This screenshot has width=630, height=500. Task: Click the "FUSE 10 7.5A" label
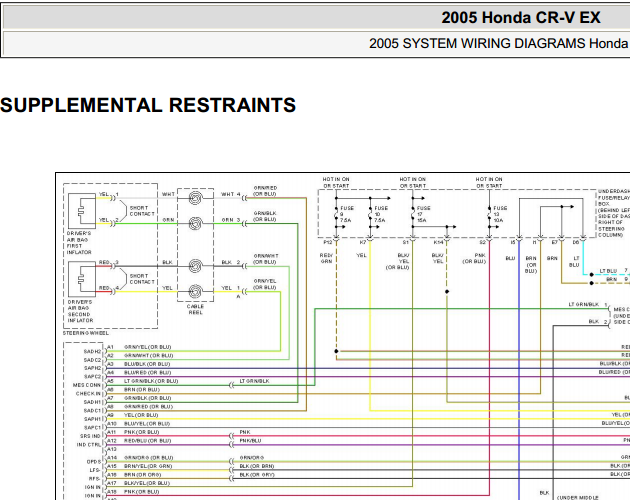point(381,214)
